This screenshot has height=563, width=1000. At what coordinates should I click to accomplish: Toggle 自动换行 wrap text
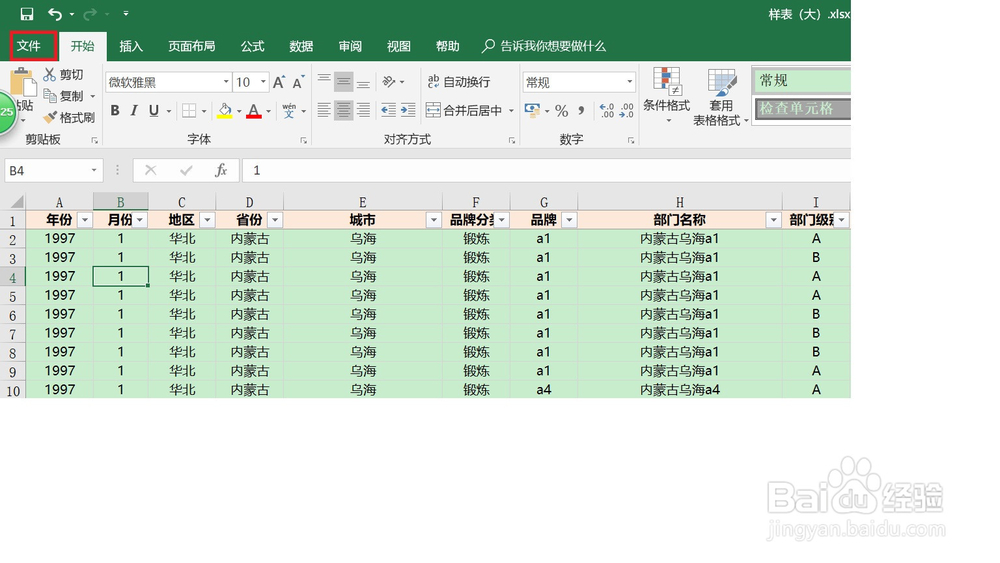click(459, 82)
